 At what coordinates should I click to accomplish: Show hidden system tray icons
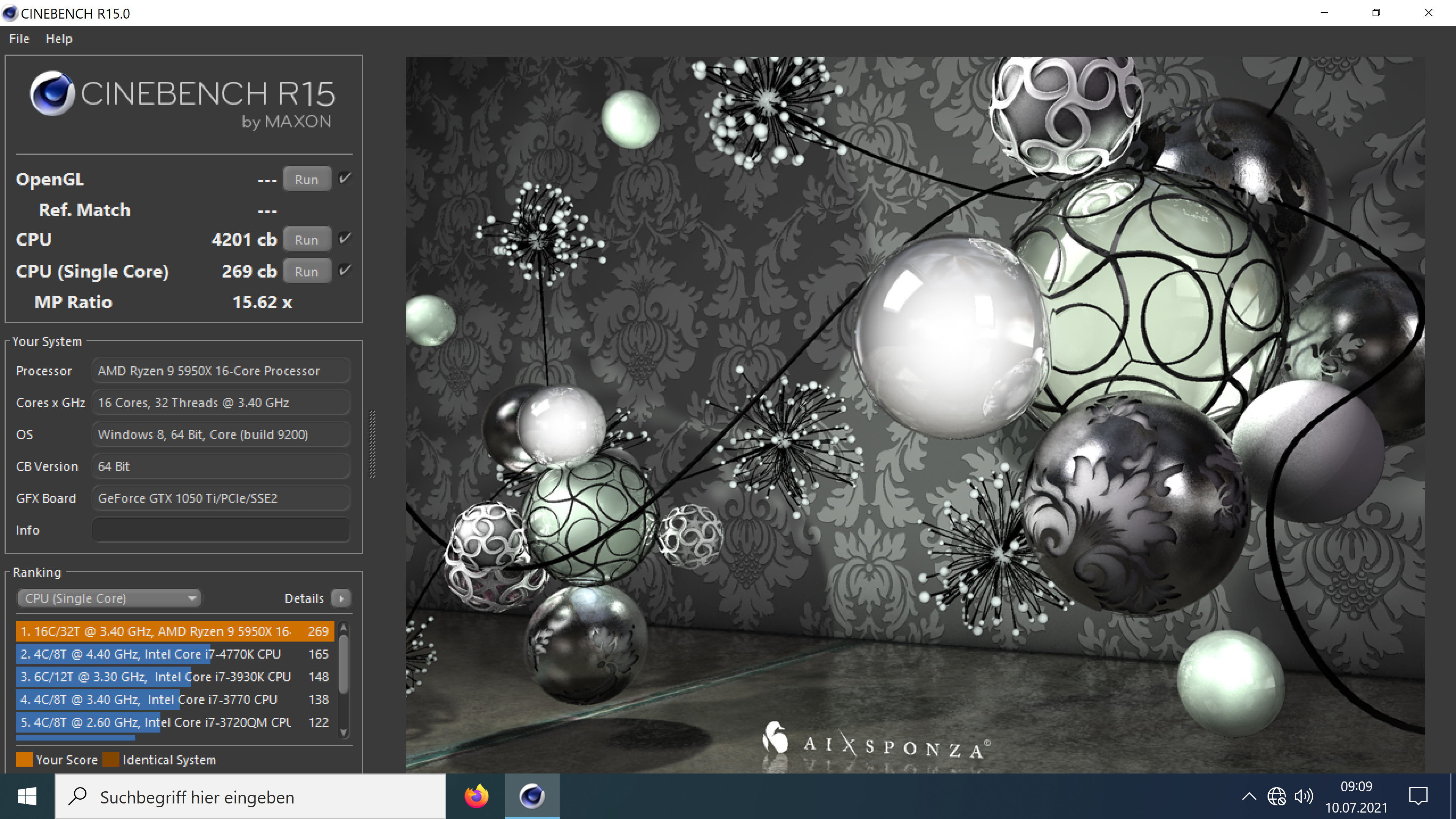(x=1249, y=796)
